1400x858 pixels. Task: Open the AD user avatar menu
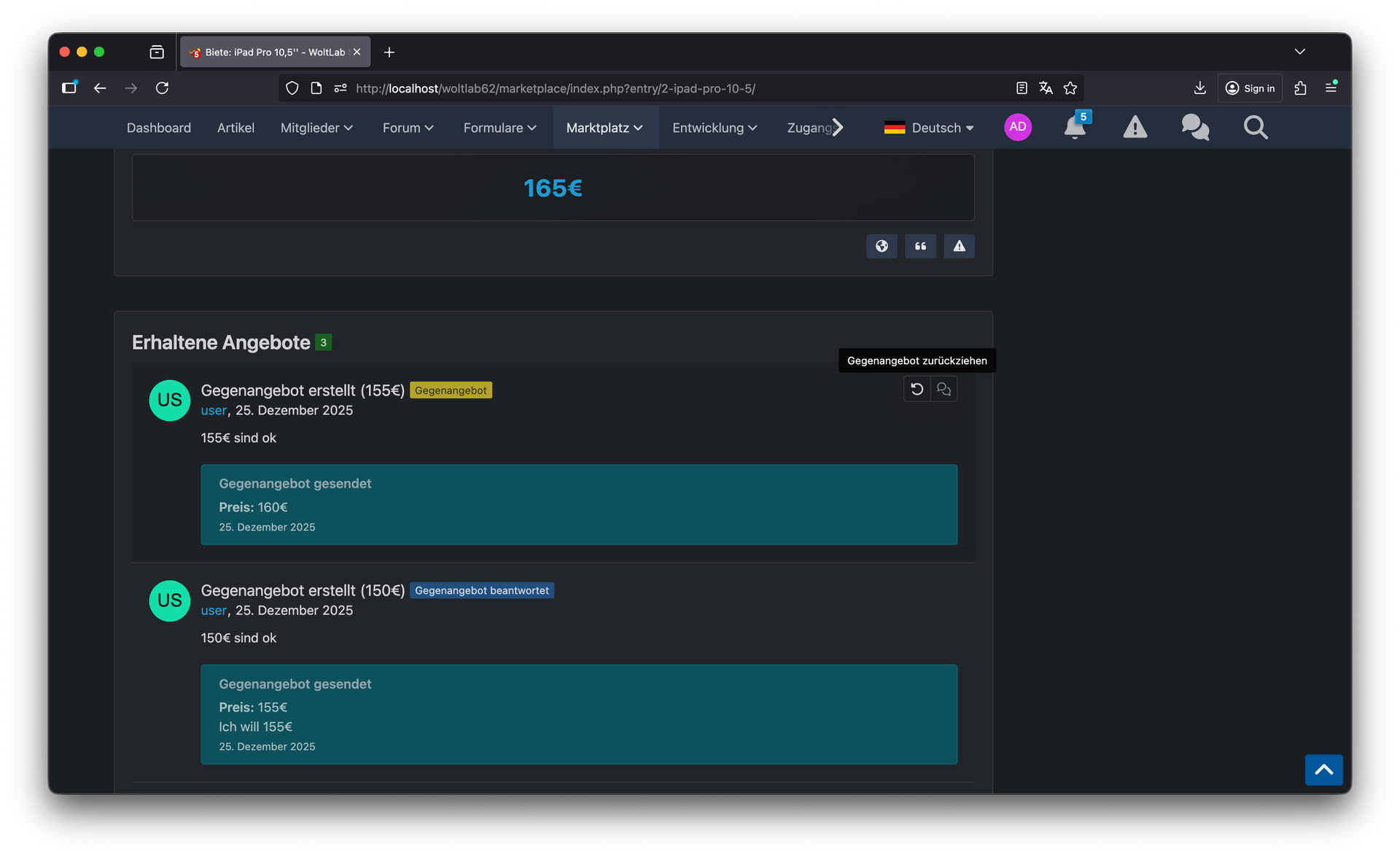1017,127
